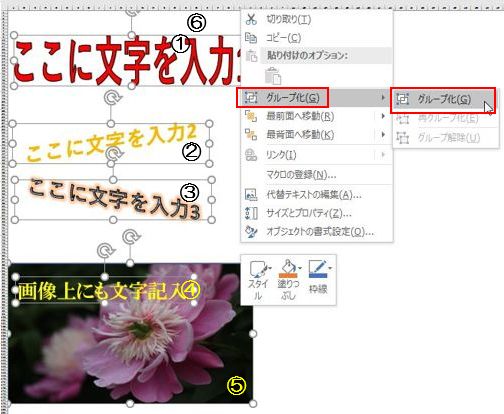This screenshot has height=414, width=504.
Task: Open the スタイル style gallery icon
Action: (258, 269)
